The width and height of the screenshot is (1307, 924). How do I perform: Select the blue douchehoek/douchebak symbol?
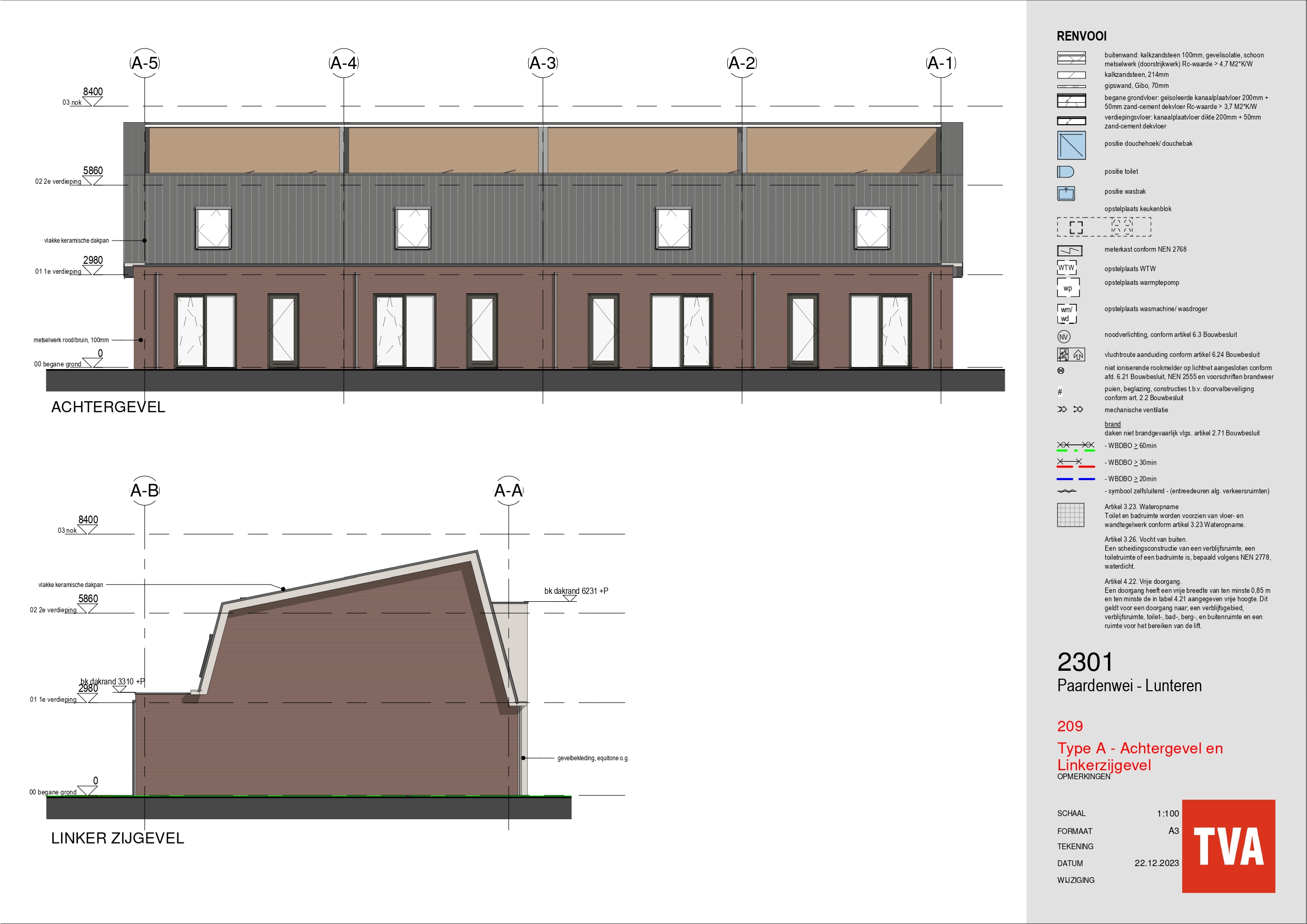1071,145
